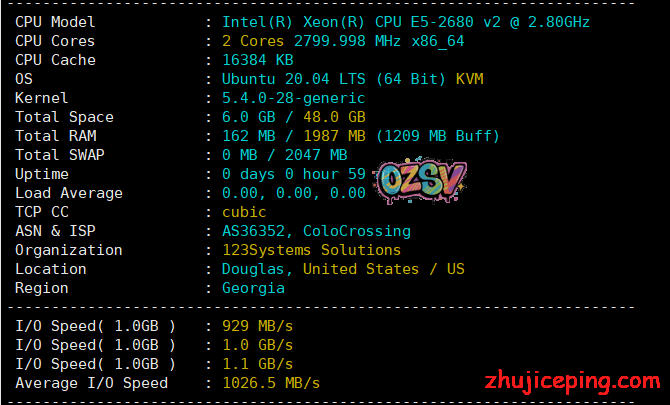This screenshot has height=405, width=670.
Task: Click the 'CPU Cores' label
Action: [x=55, y=41]
